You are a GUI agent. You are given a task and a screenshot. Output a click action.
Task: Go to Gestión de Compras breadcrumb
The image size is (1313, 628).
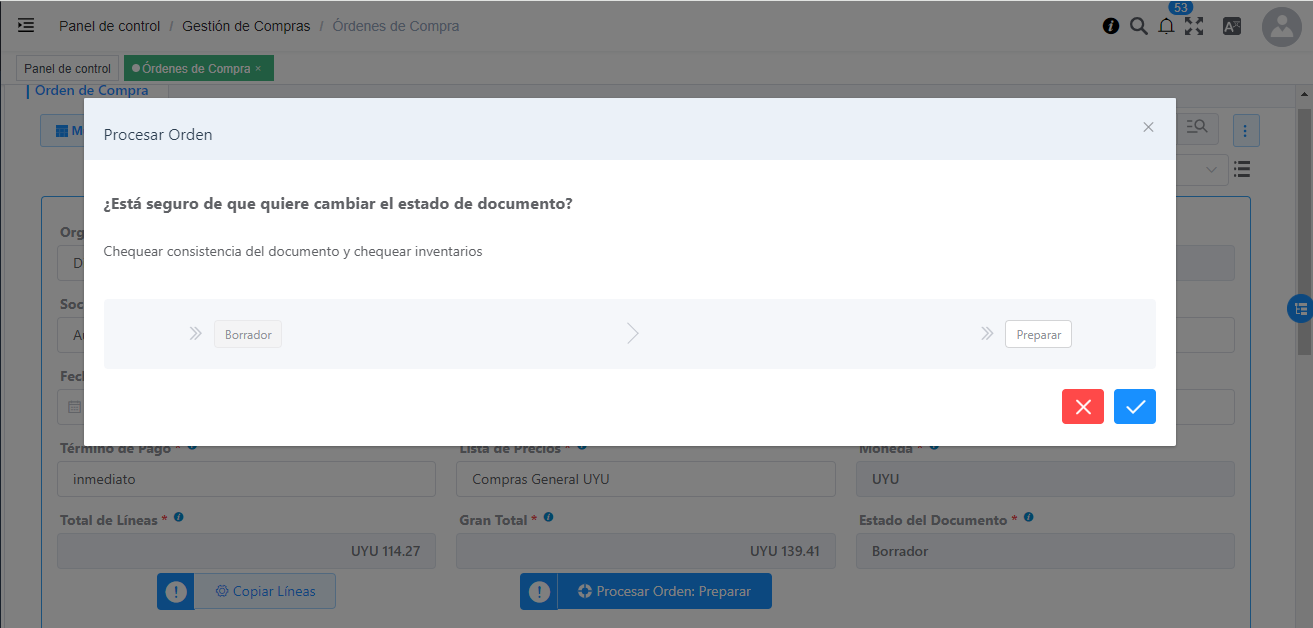[246, 26]
